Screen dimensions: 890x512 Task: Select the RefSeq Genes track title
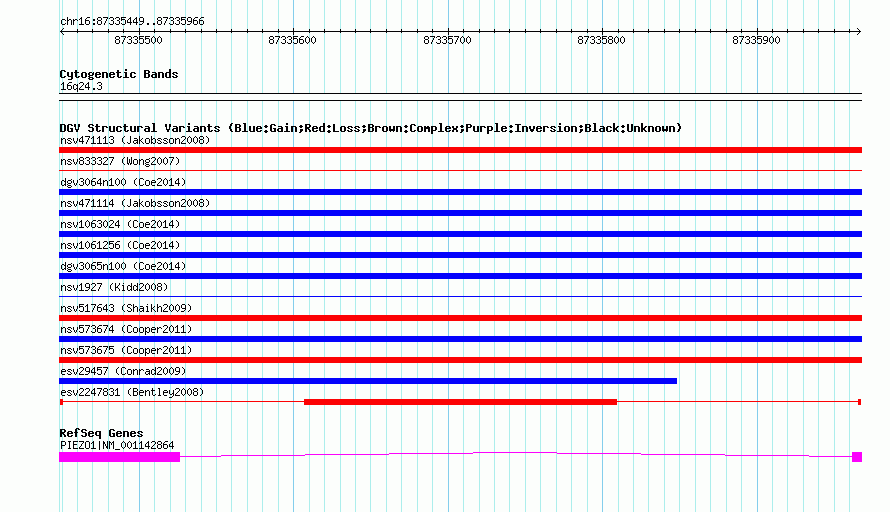coord(102,433)
